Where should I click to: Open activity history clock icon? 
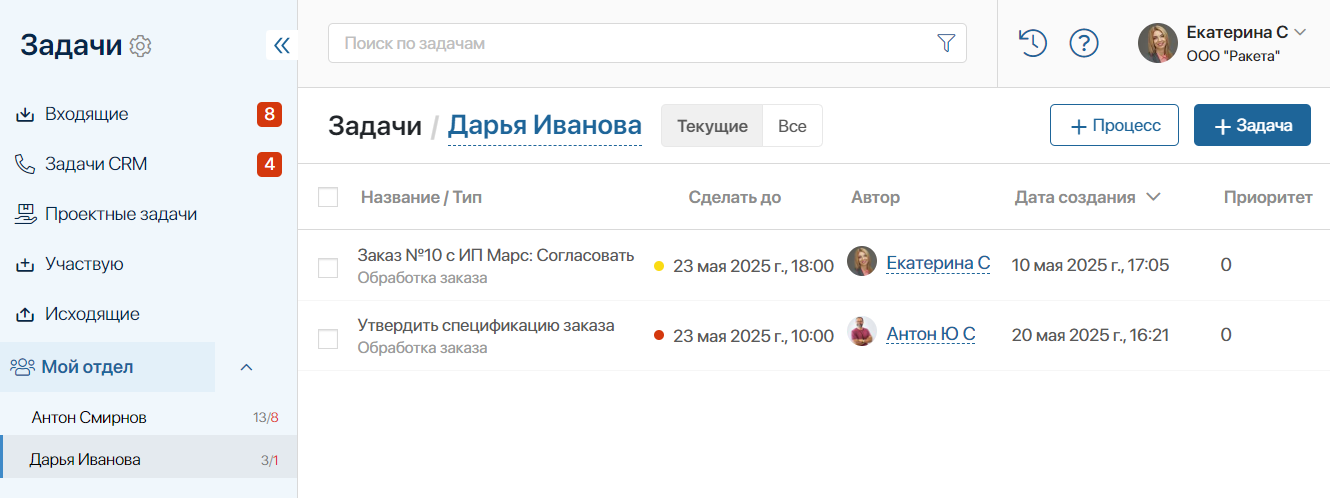click(1032, 43)
